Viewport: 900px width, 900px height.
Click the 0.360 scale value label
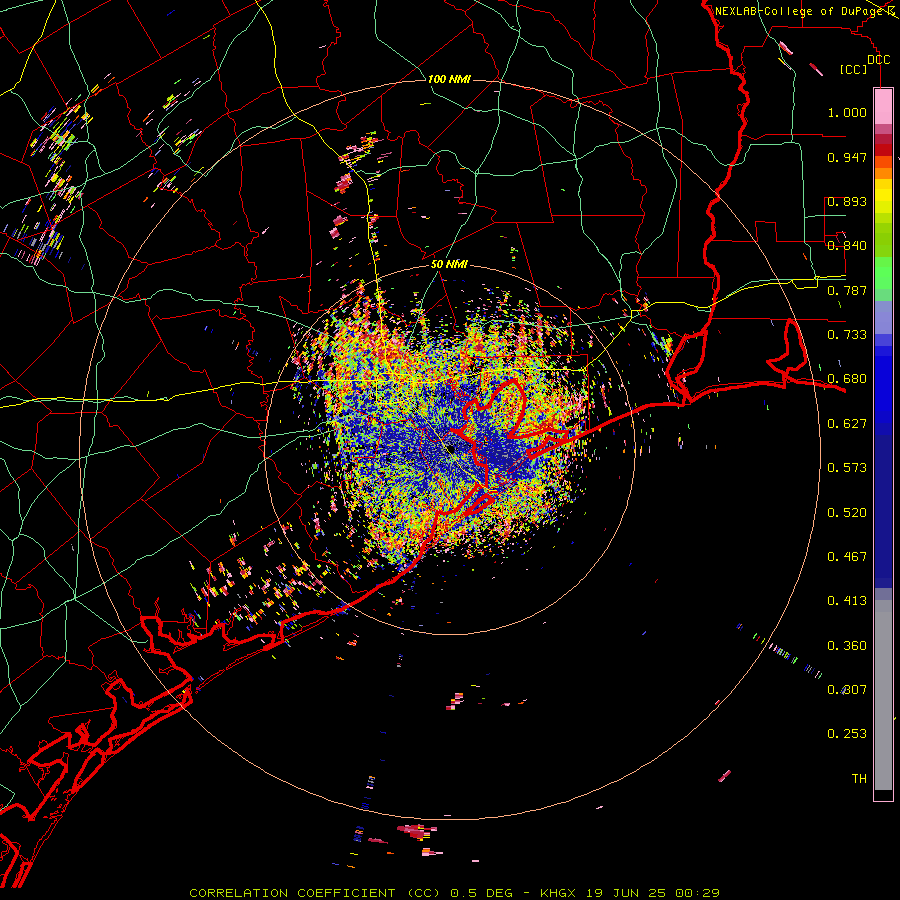click(x=847, y=646)
